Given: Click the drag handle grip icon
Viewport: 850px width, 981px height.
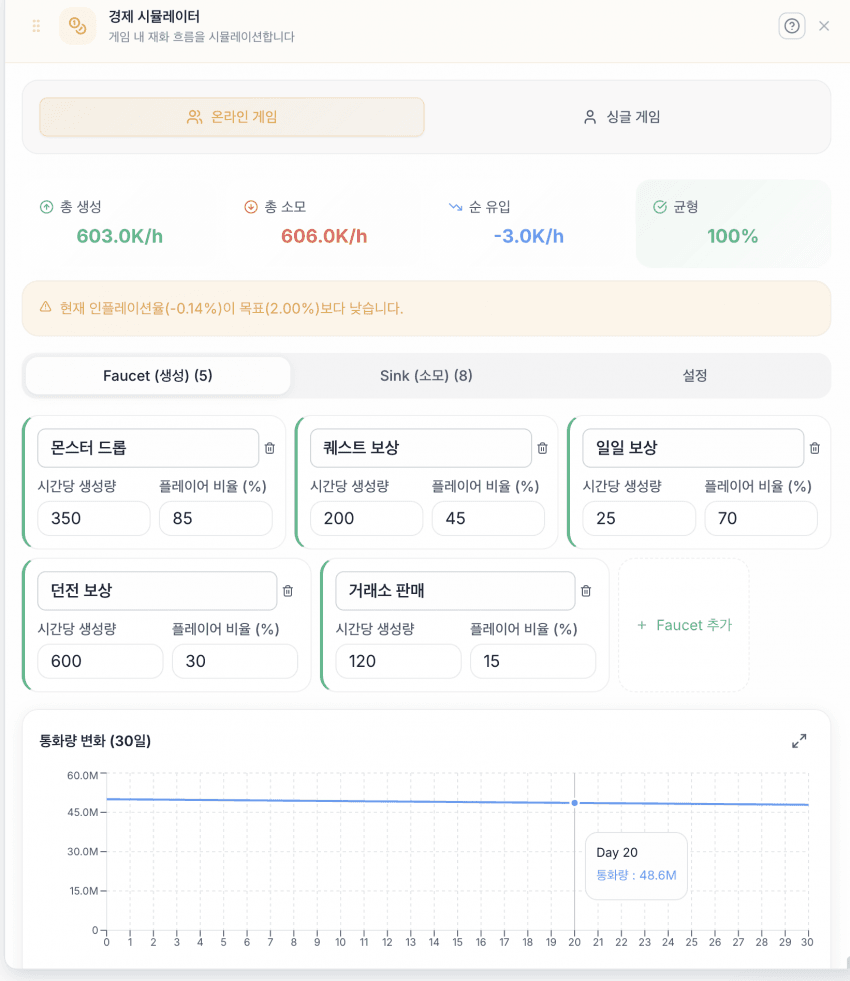Looking at the screenshot, I should (36, 26).
